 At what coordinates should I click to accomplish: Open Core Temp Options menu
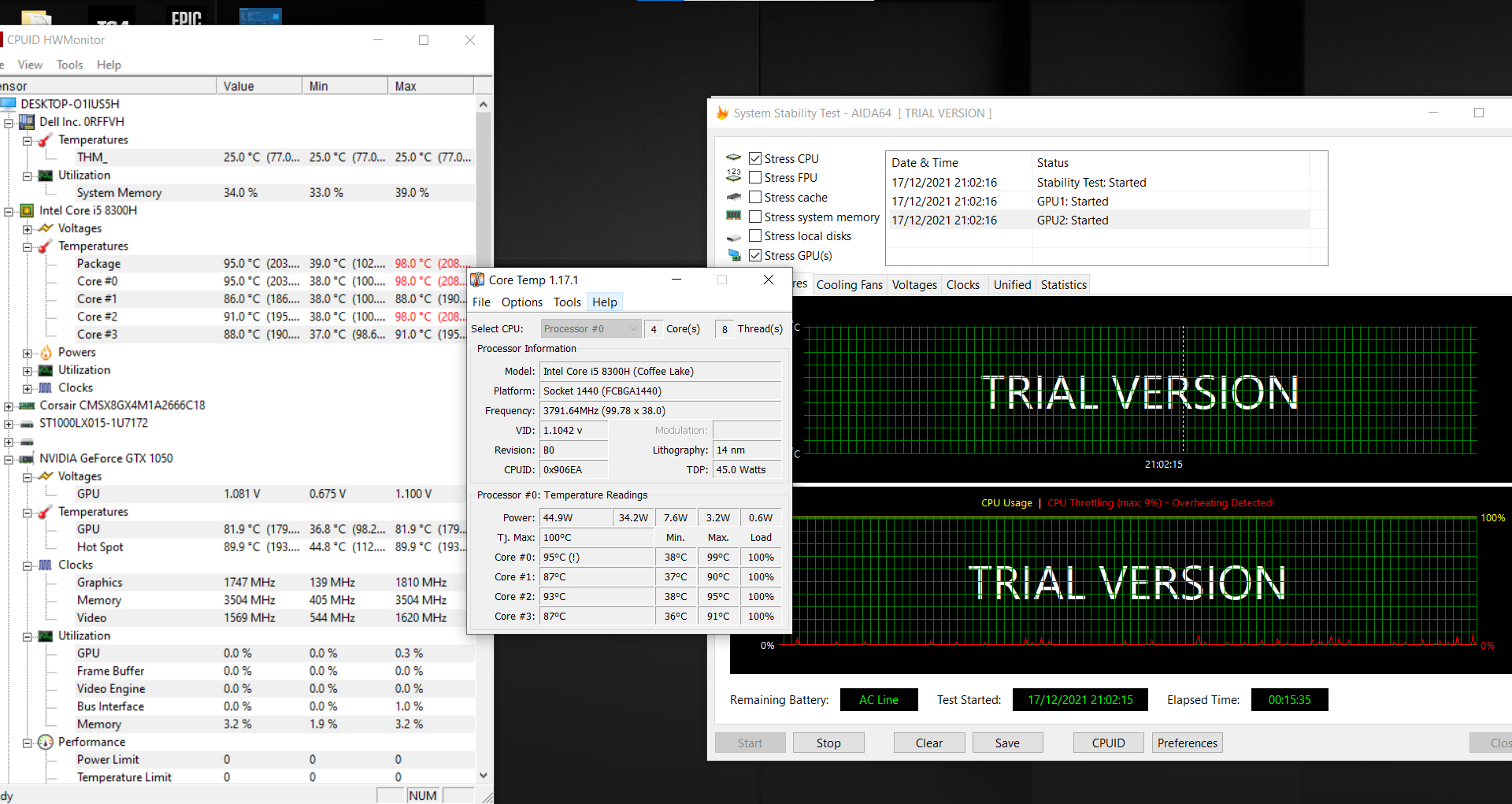coord(522,302)
